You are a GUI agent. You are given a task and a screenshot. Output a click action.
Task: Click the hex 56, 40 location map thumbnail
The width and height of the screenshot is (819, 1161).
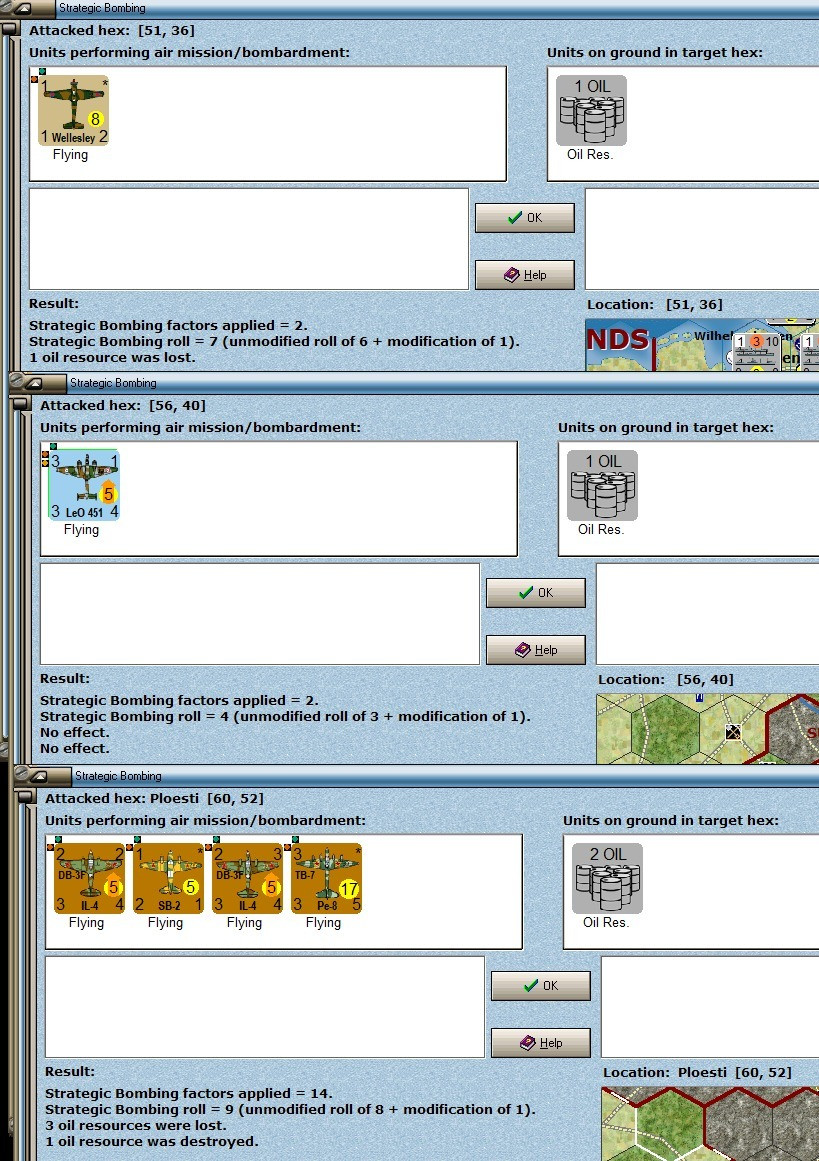tap(707, 729)
